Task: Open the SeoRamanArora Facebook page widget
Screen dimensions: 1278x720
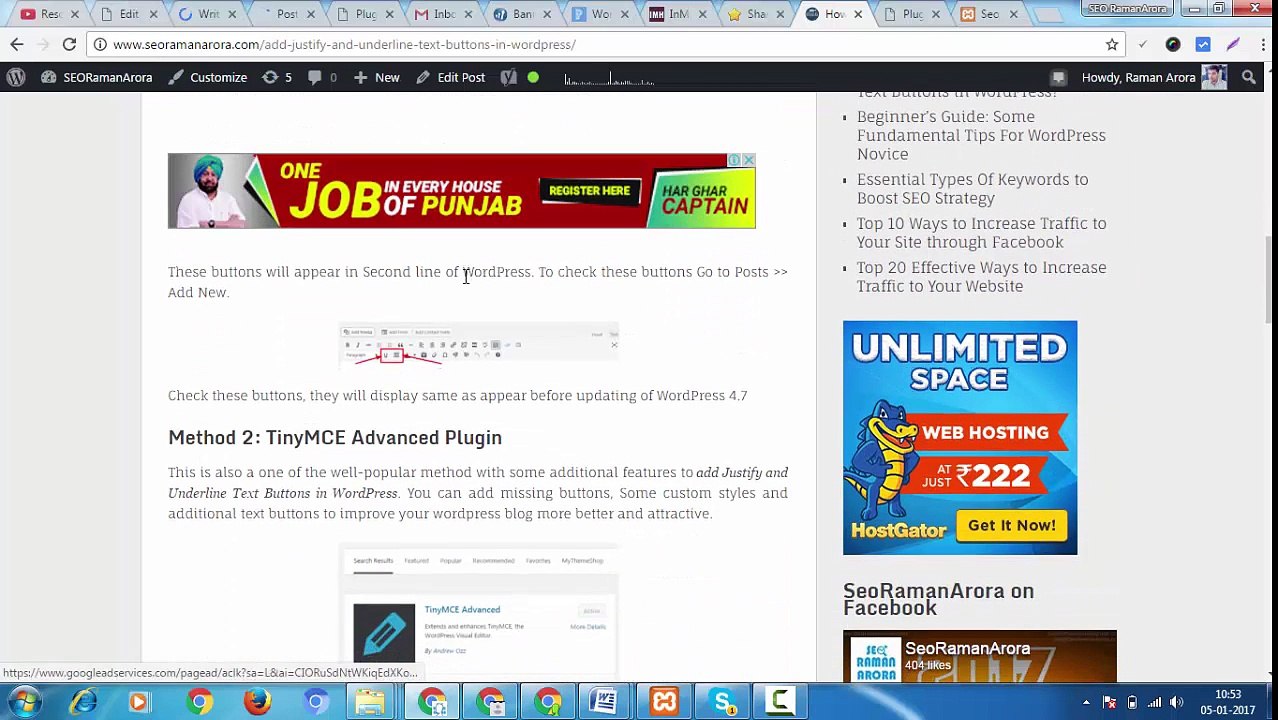Action: click(x=979, y=656)
